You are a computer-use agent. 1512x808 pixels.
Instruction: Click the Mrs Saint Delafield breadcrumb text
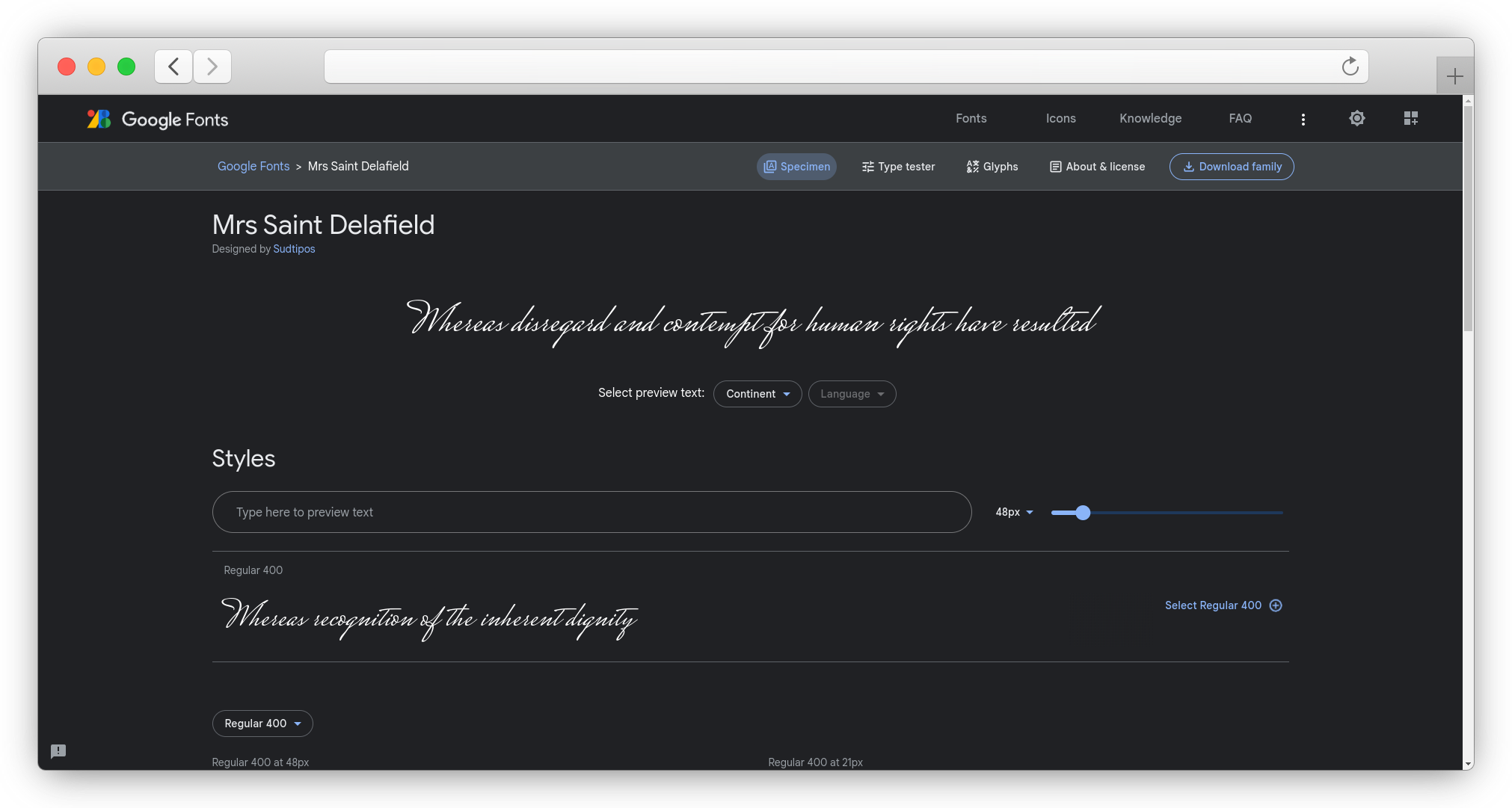[x=358, y=166]
